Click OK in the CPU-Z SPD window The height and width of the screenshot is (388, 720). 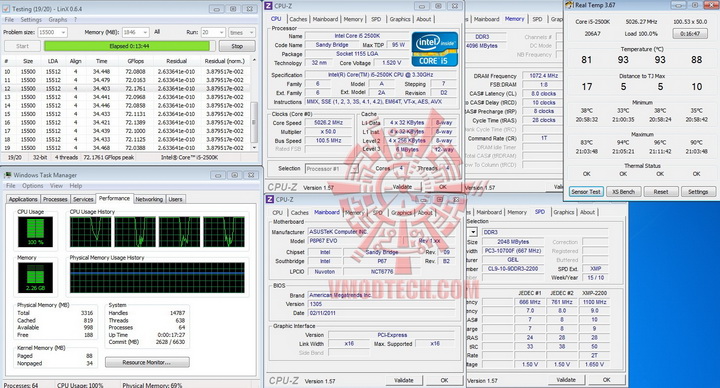click(607, 380)
